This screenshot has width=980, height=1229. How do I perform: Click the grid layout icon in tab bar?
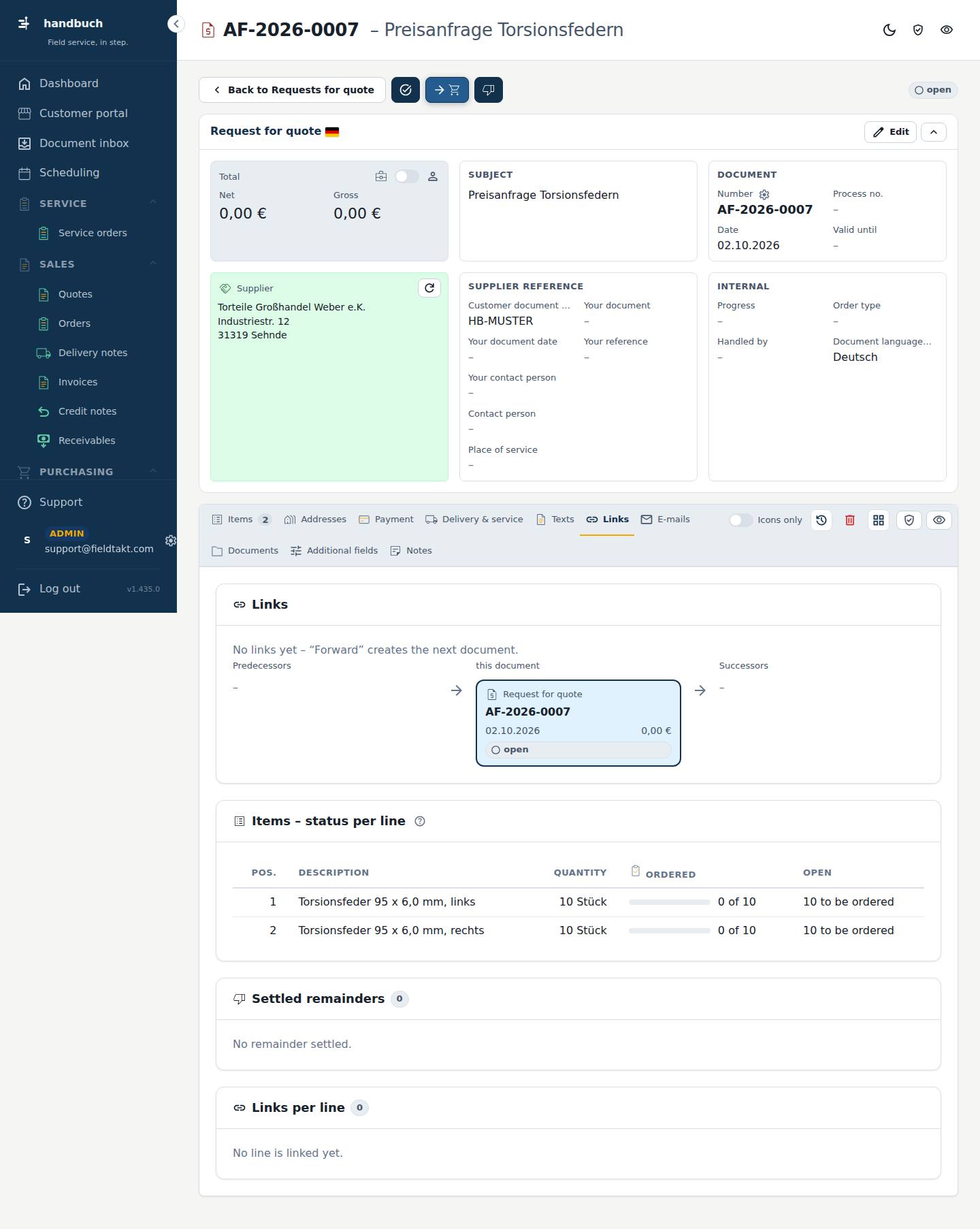click(x=879, y=520)
